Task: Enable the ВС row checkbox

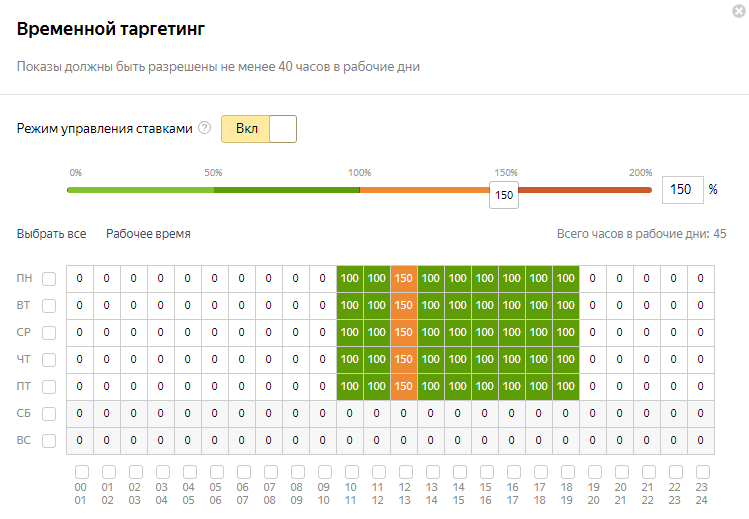Action: tap(49, 440)
